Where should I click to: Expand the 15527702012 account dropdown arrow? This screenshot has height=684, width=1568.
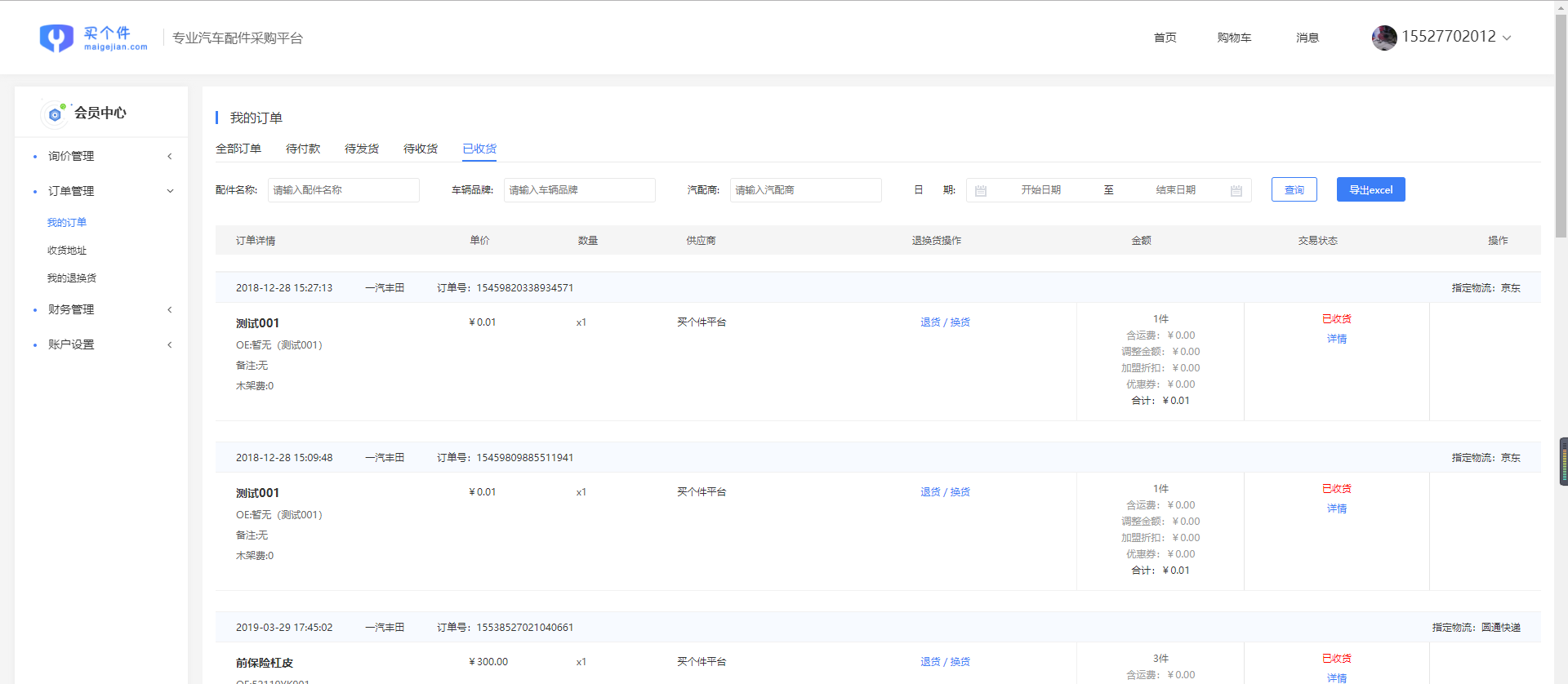[1507, 38]
